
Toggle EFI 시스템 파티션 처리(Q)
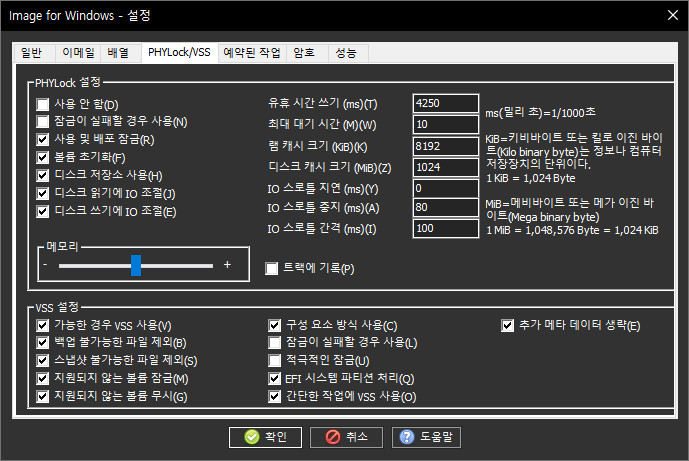tap(275, 378)
